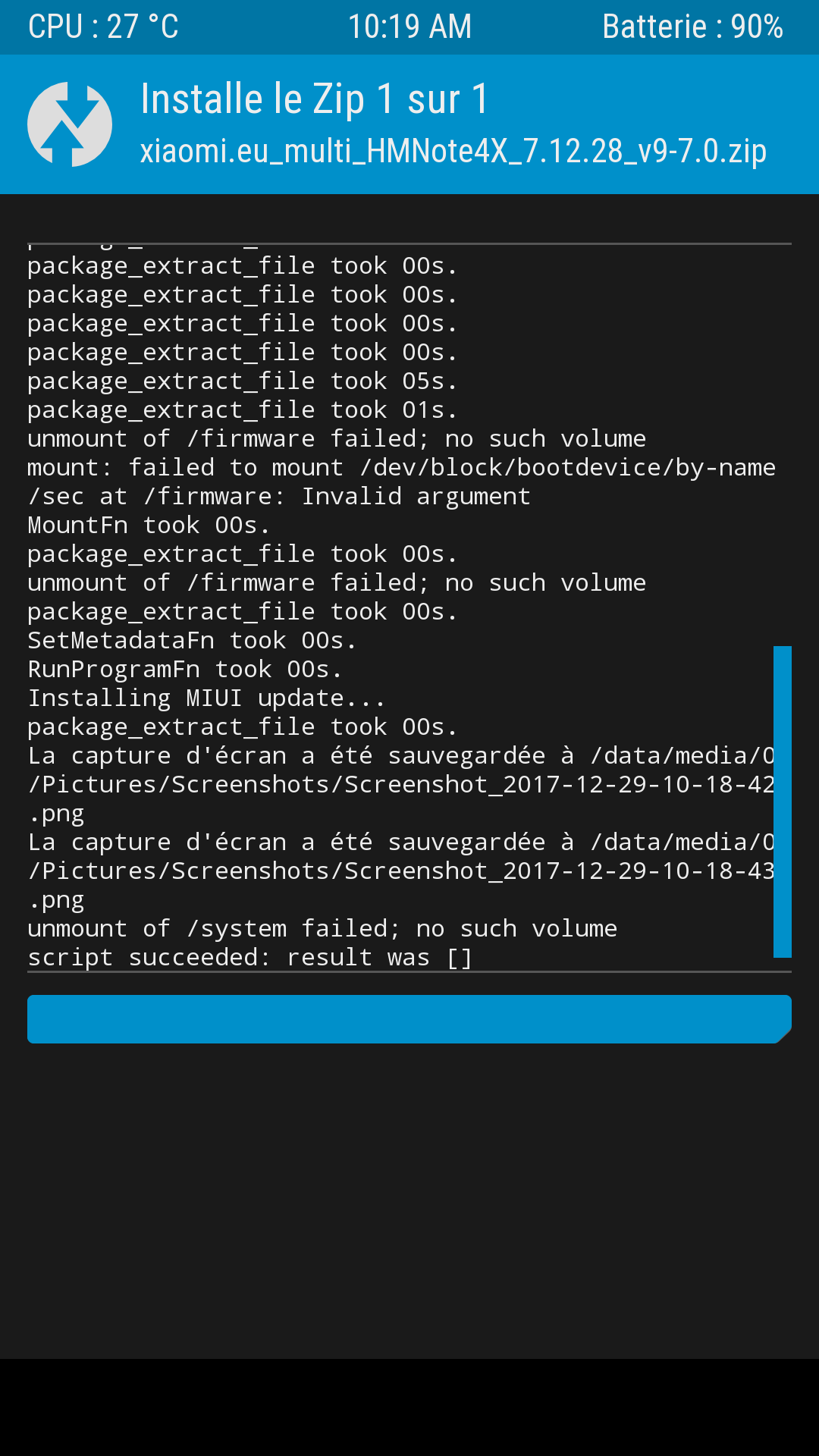Tap the CPU temperature indicator
Screen dimensions: 819x1456
103,27
